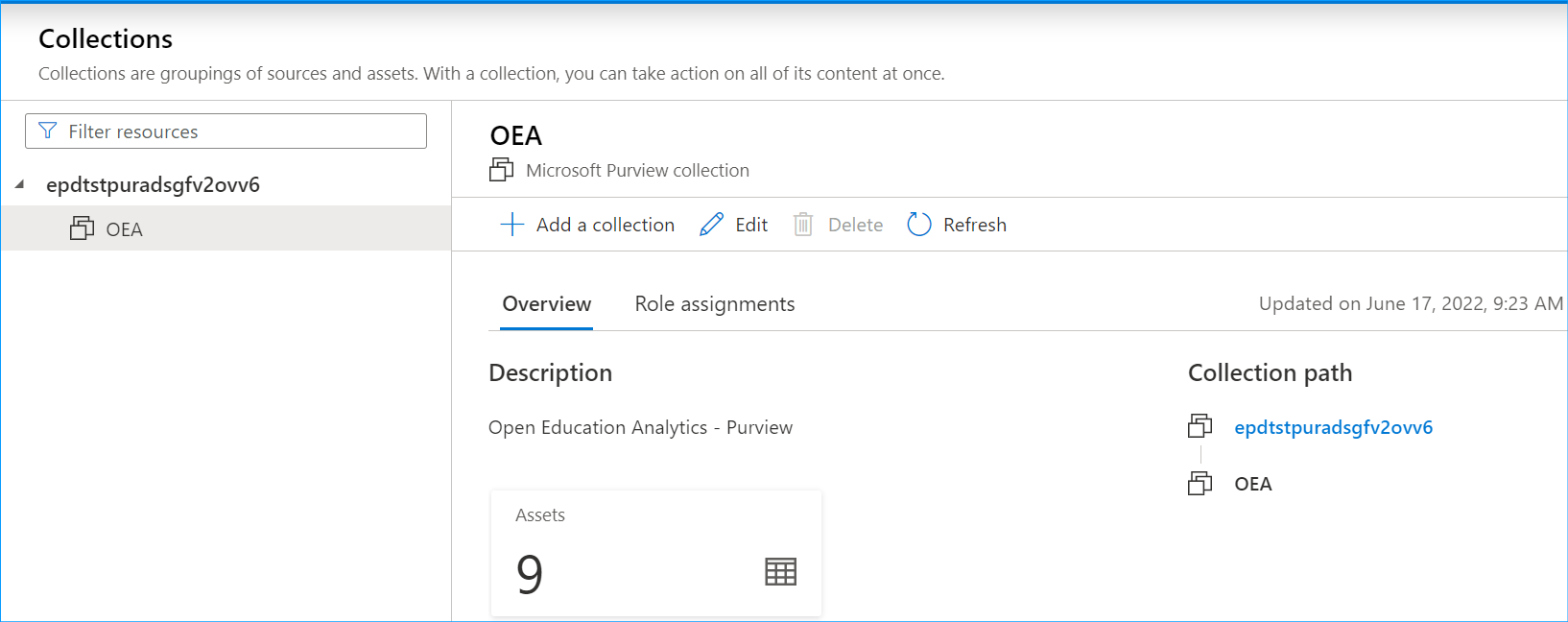The image size is (1568, 622).
Task: Select OEA in the collections tree
Action: point(125,229)
